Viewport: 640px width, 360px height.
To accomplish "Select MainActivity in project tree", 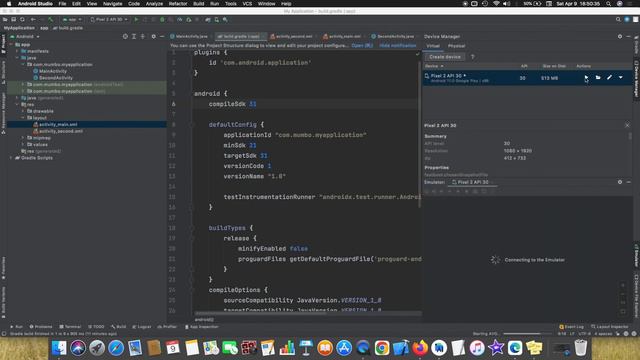I will (x=53, y=71).
